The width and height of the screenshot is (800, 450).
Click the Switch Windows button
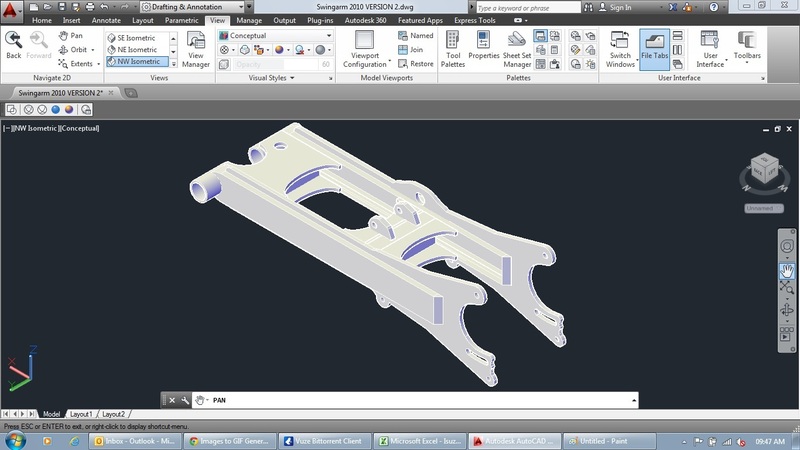[620, 49]
